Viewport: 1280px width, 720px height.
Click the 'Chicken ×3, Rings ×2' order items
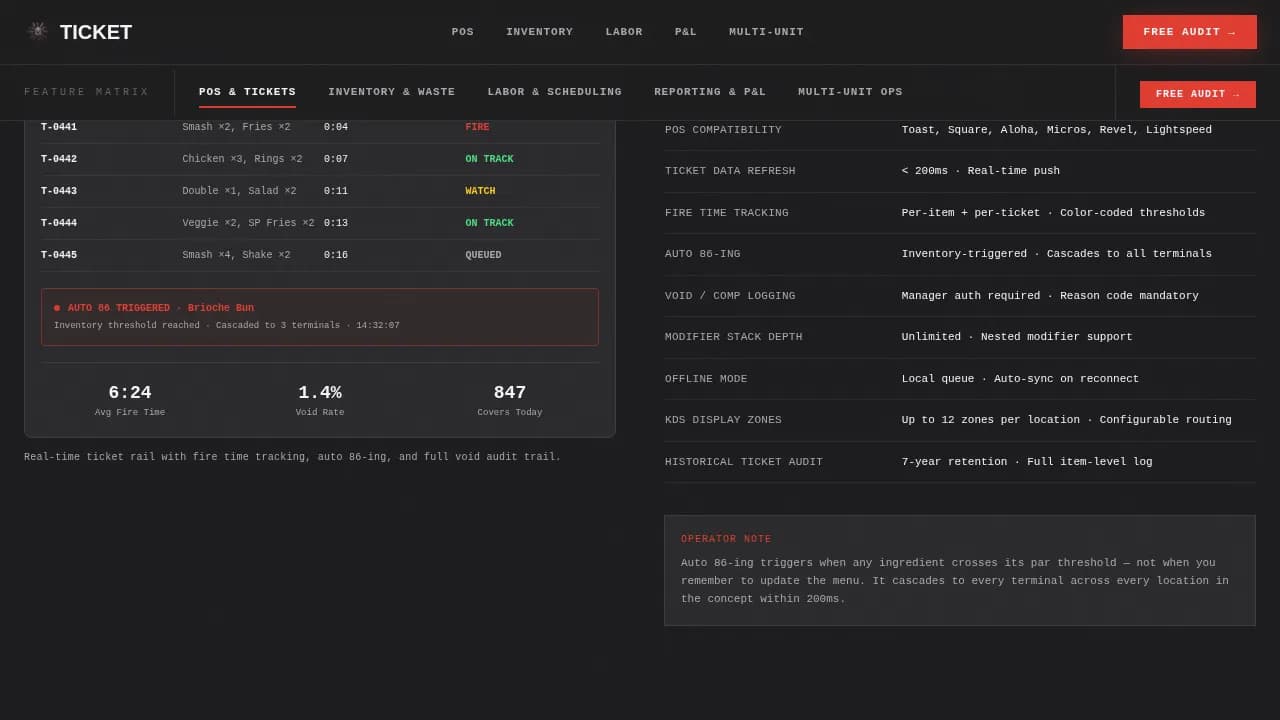point(242,159)
